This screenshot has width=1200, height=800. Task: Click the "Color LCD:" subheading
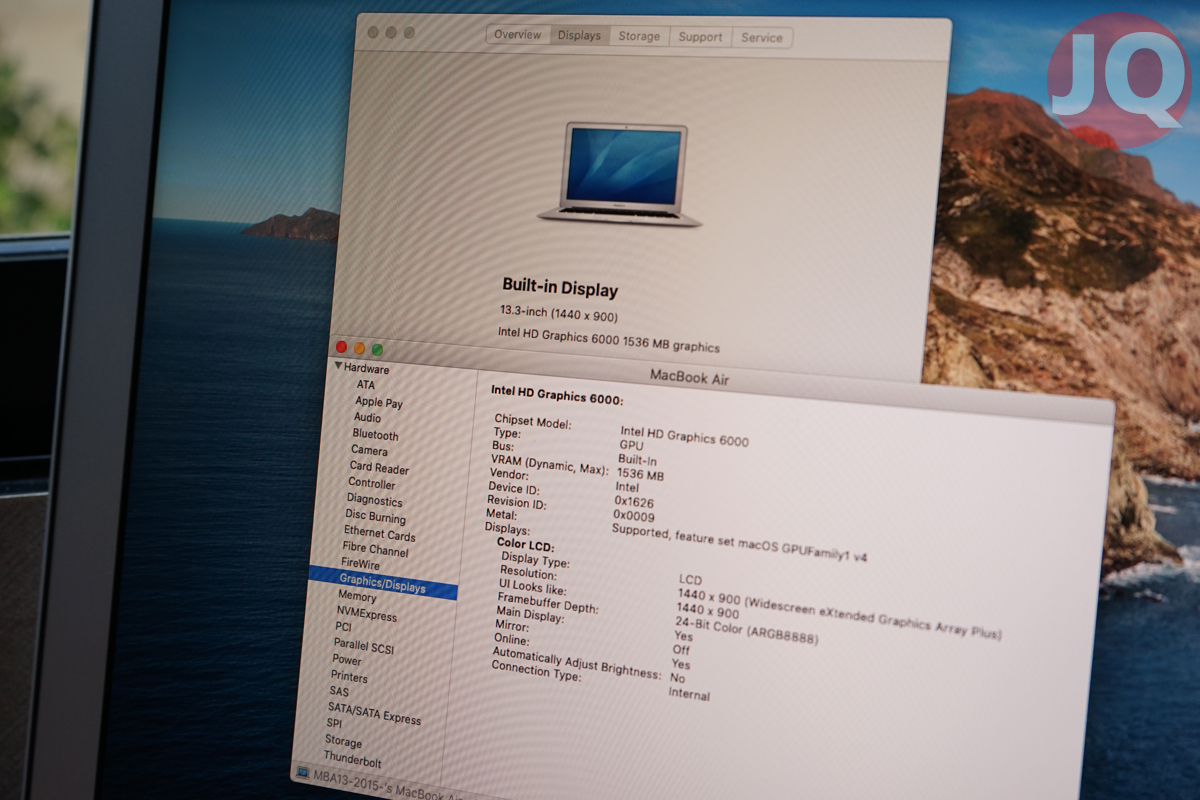pos(525,544)
